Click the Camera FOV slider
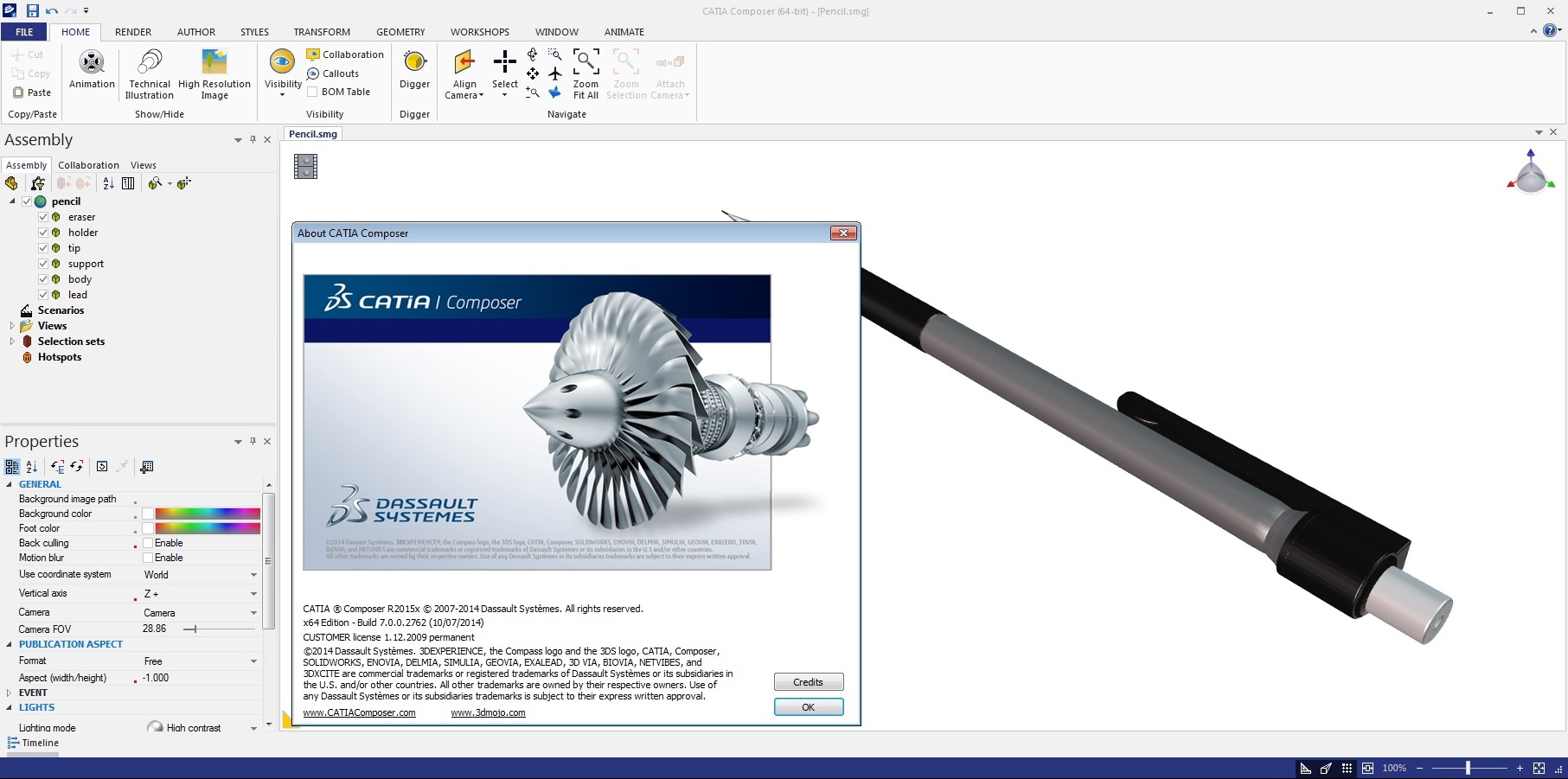The image size is (1568, 779). coord(220,629)
